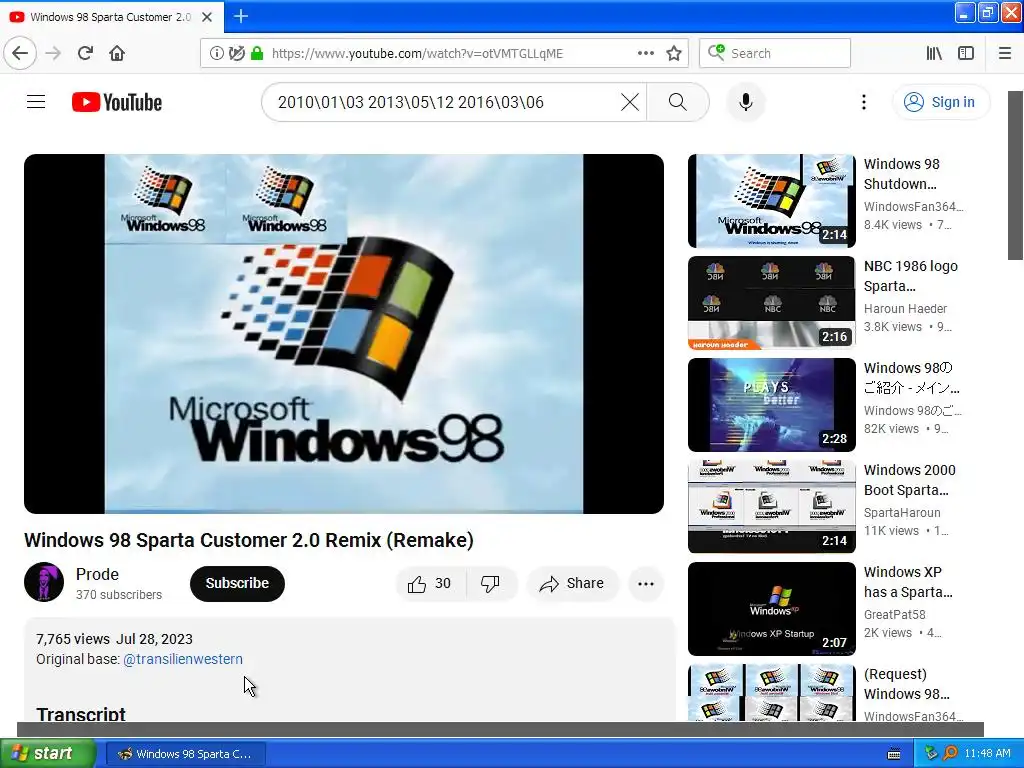Open the (Request) Windows 98 video title
This screenshot has width=1024, height=768.
tap(906, 684)
